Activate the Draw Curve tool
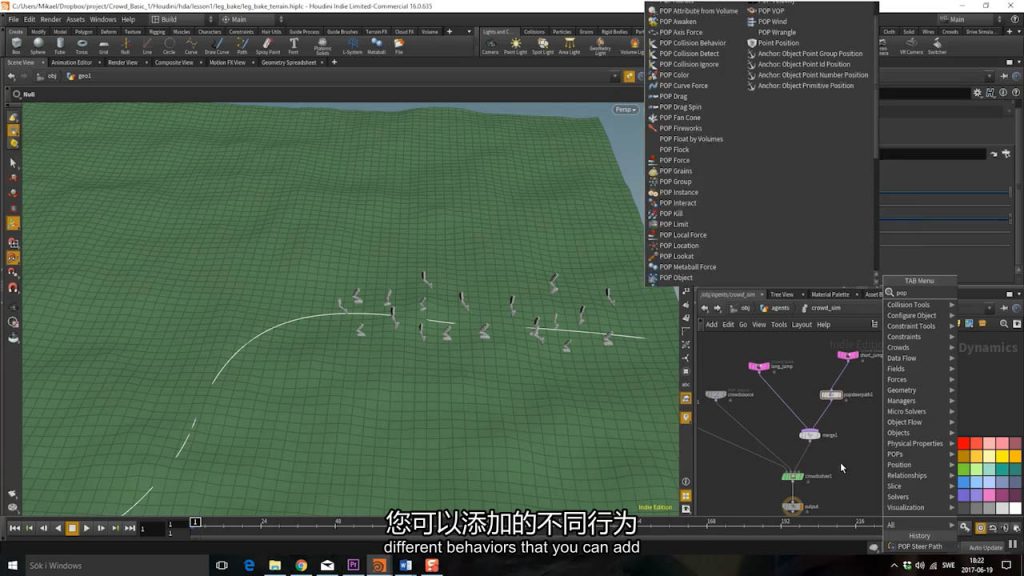Image resolution: width=1024 pixels, height=576 pixels. [217, 45]
